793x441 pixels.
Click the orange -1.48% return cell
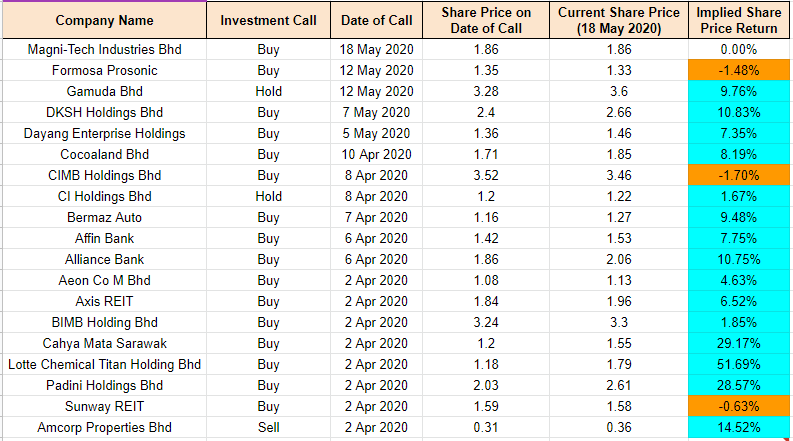739,70
